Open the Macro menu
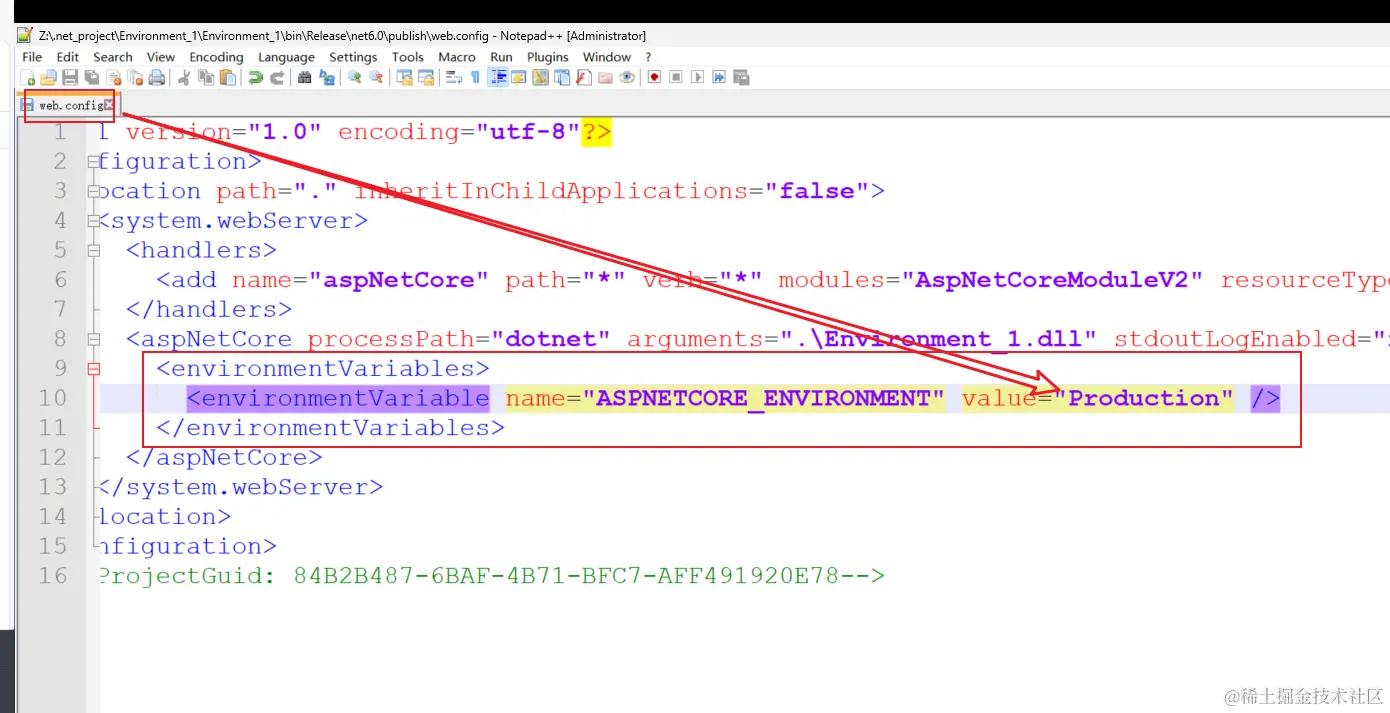 click(457, 57)
